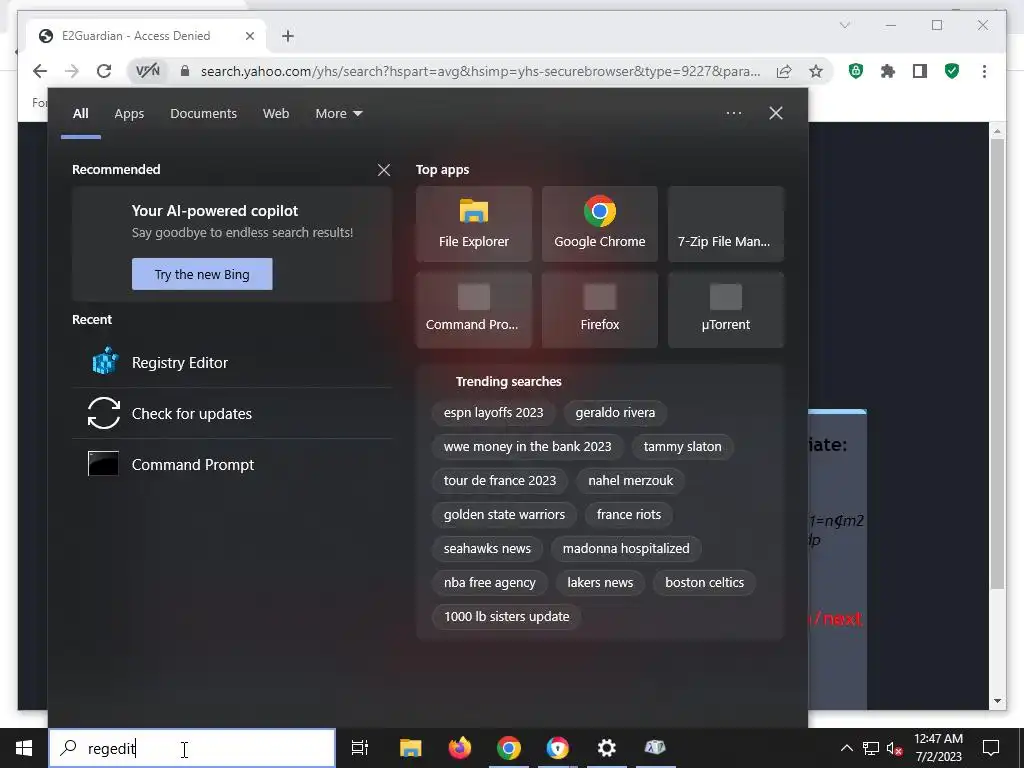Screen dimensions: 1024x768
Task: Click the muted volume tray icon
Action: click(x=895, y=748)
